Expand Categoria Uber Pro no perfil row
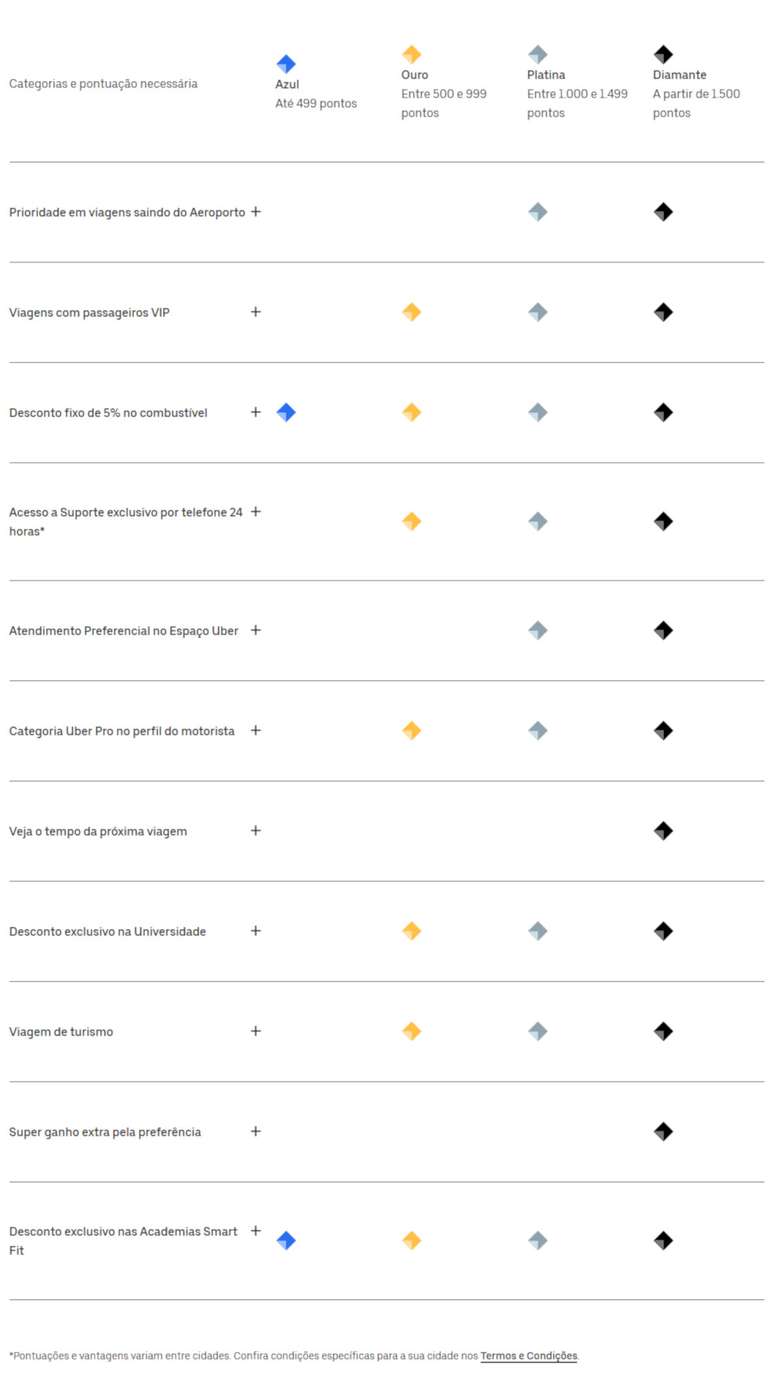The width and height of the screenshot is (774, 1393). click(256, 730)
